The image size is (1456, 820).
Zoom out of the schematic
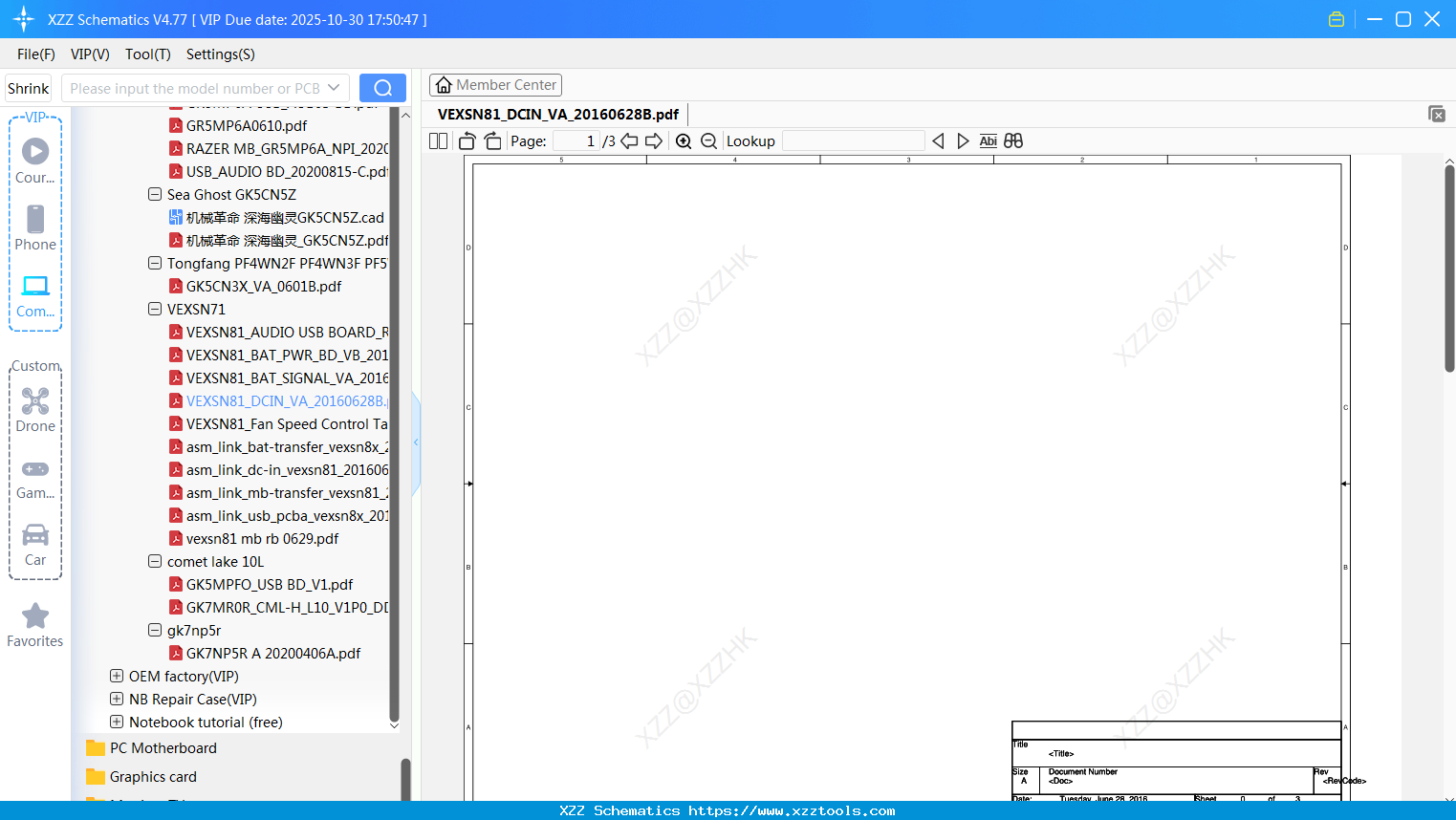coord(708,141)
